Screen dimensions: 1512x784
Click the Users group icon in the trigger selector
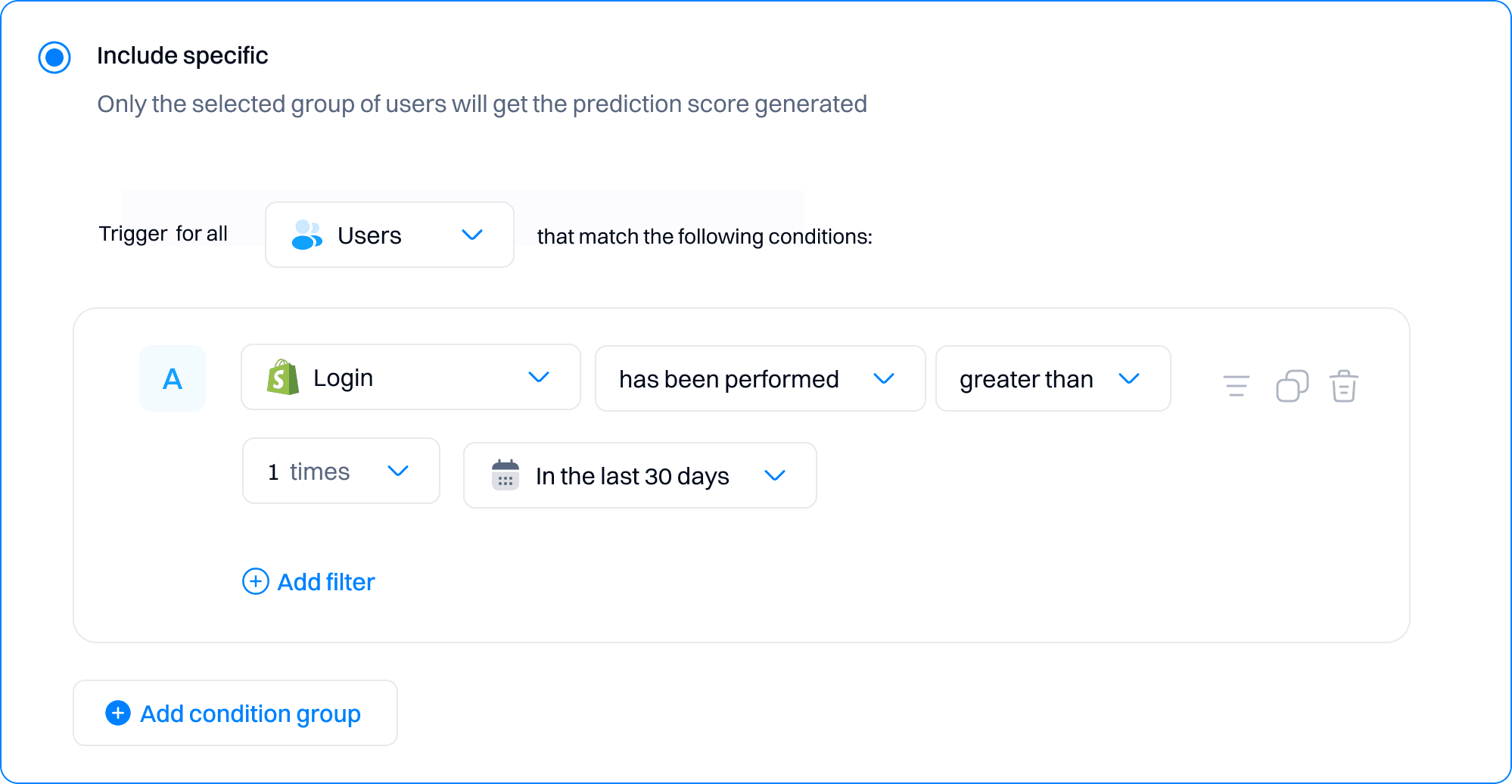tap(305, 235)
